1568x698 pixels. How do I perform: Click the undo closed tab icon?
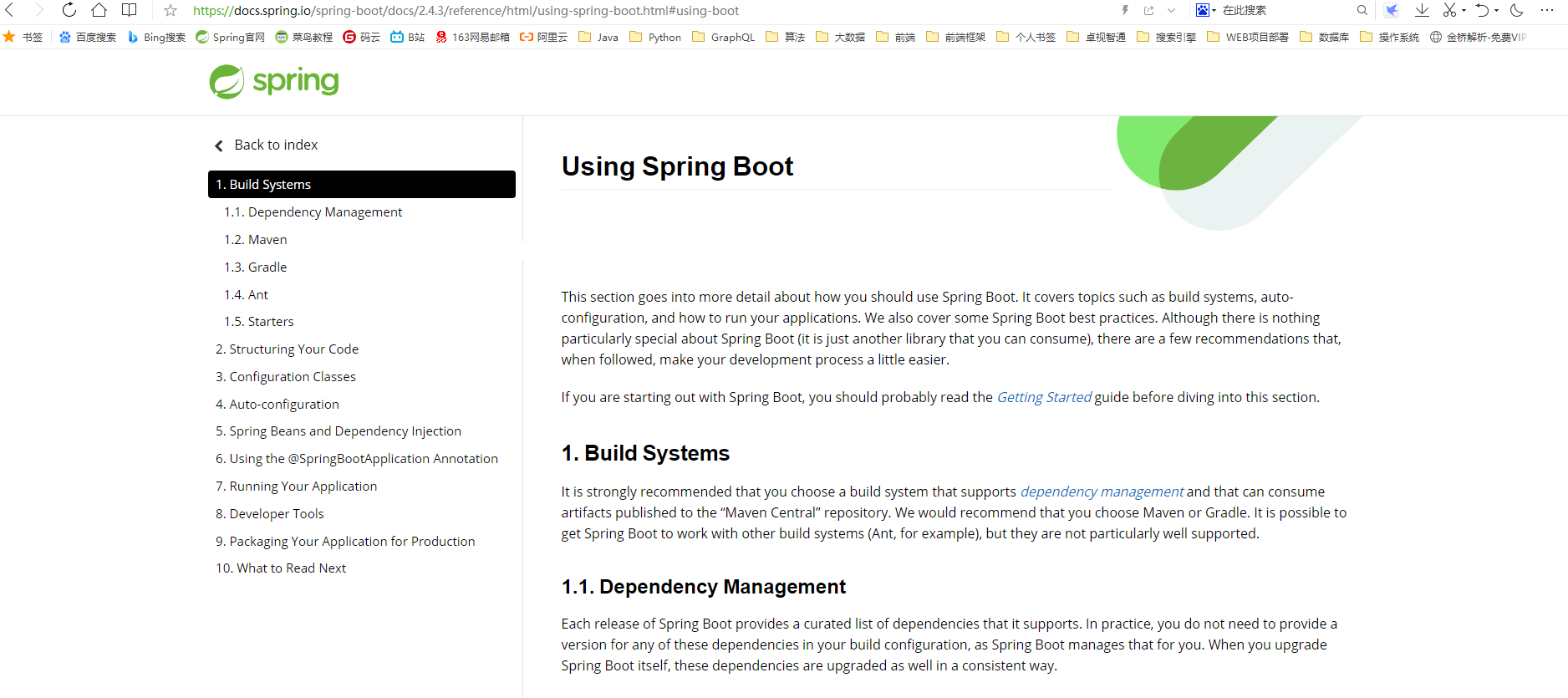(x=1483, y=10)
